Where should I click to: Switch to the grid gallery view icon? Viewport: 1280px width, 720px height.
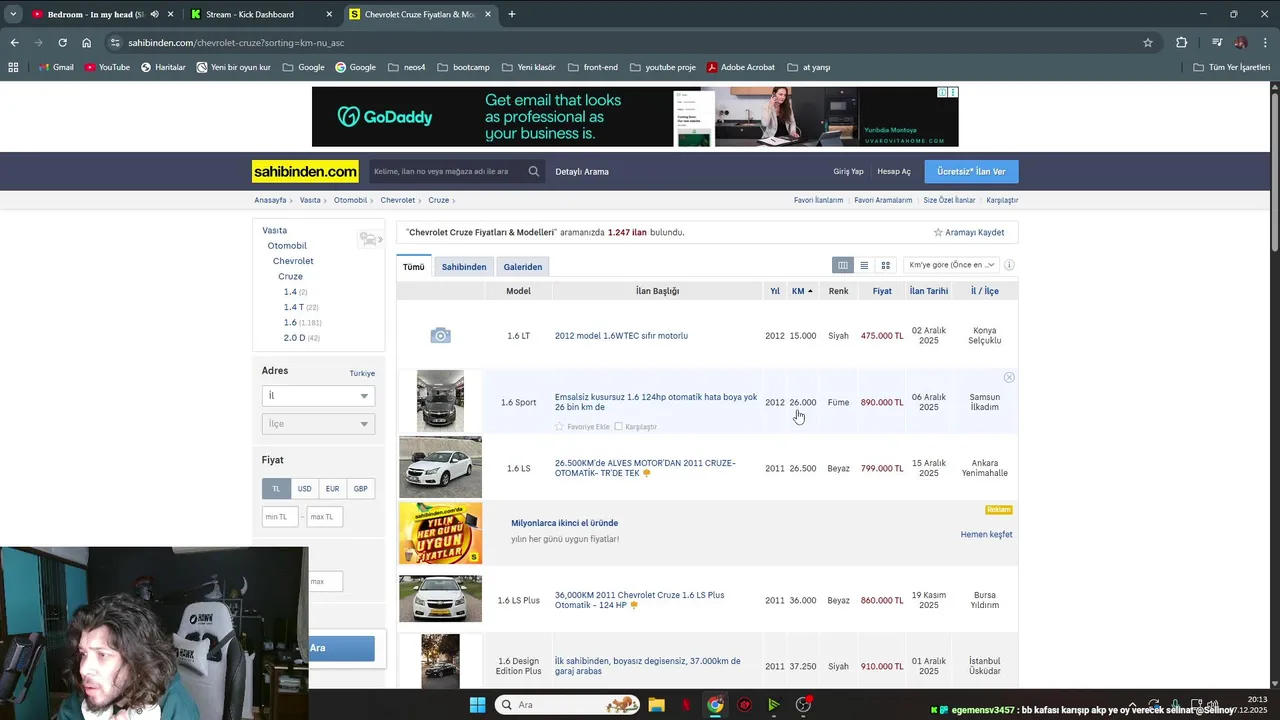(885, 265)
